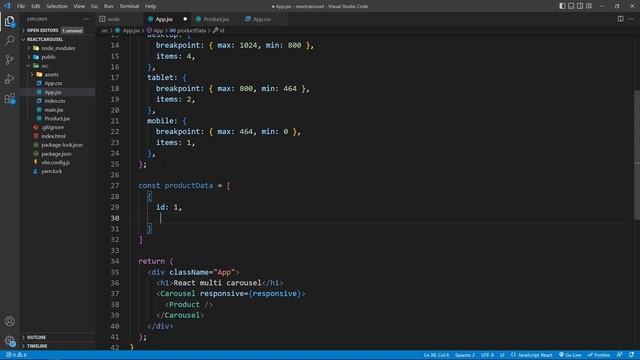This screenshot has height=360, width=640.
Task: Open vite.config.js in the explorer
Action: pyautogui.click(x=57, y=162)
